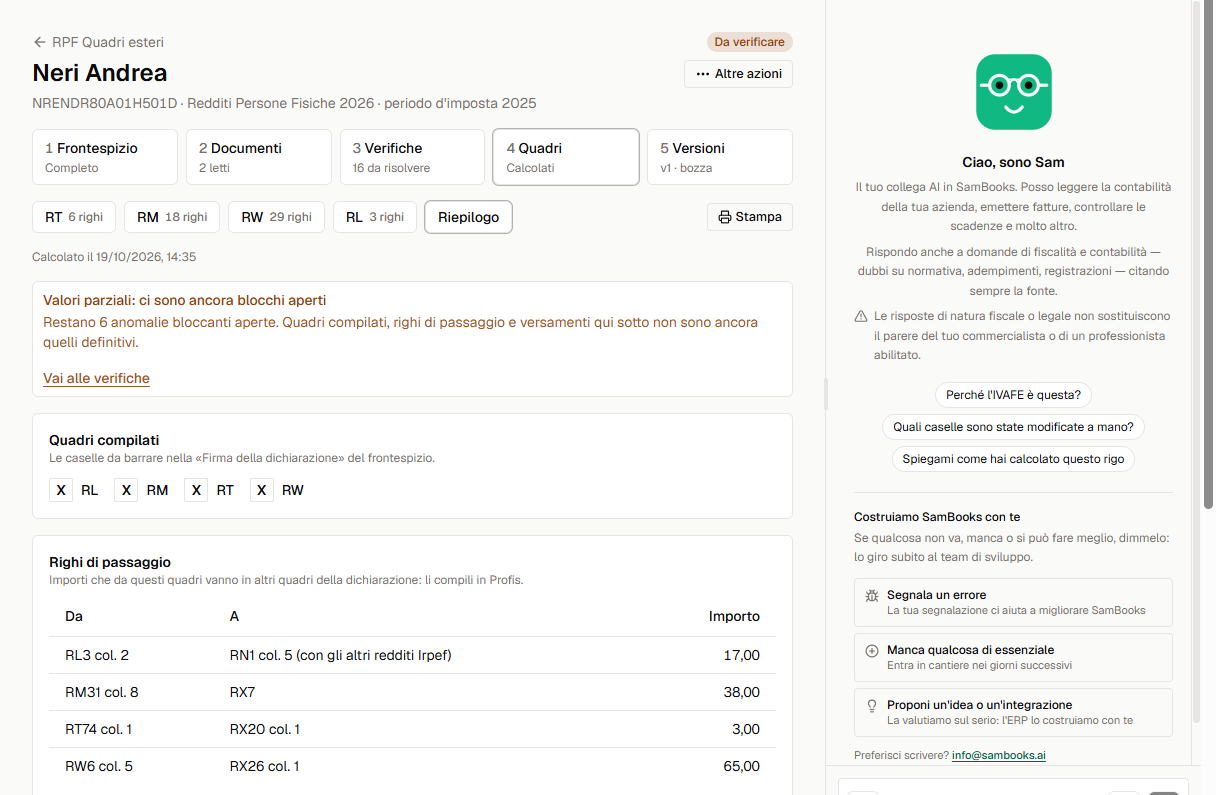The height and width of the screenshot is (795, 1216).
Task: Click the 'RN1 col. 5' destination cell
Action: 341,656
